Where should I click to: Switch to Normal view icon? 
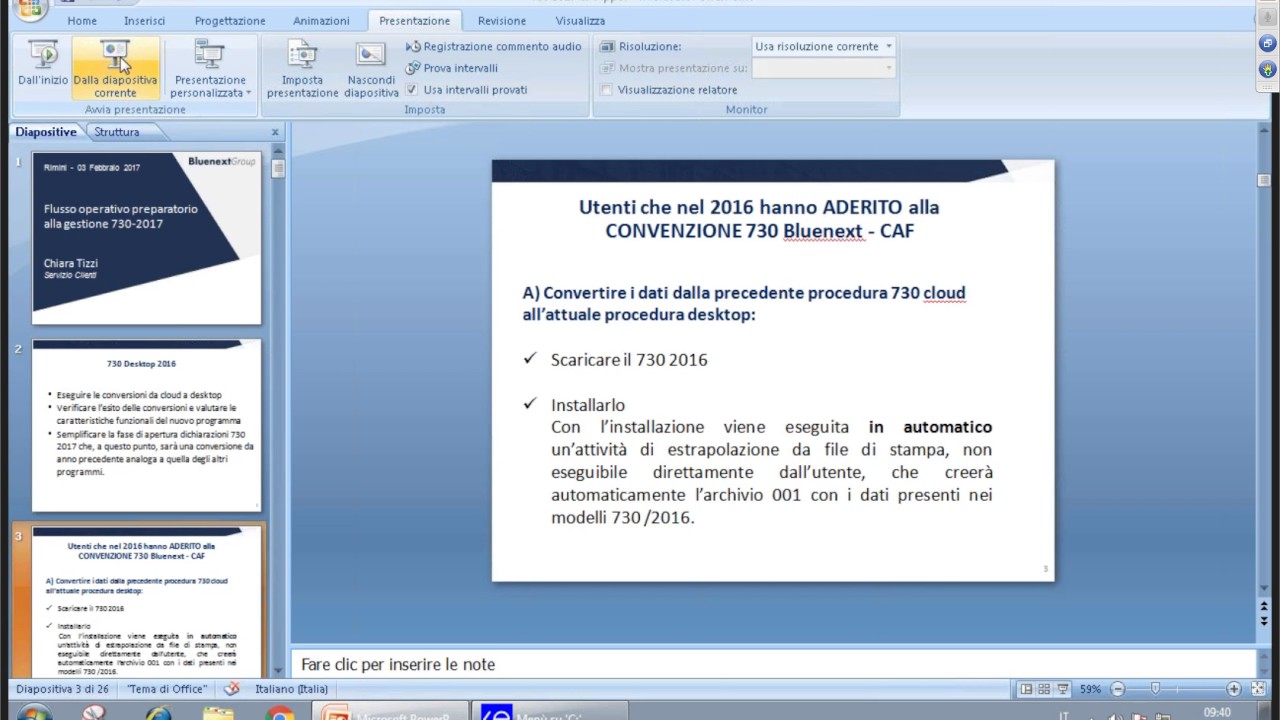1026,689
